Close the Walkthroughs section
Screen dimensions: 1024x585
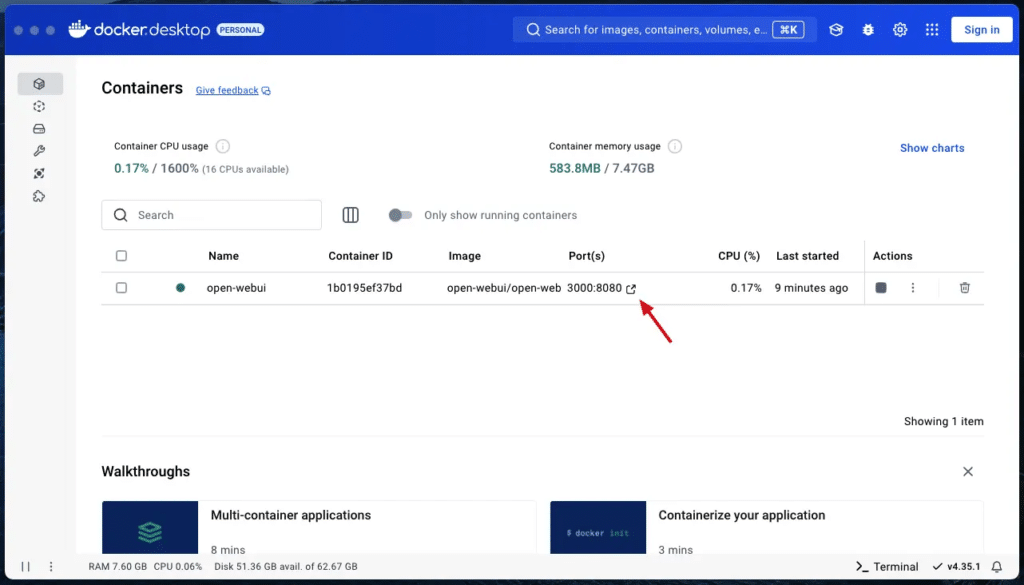(968, 471)
